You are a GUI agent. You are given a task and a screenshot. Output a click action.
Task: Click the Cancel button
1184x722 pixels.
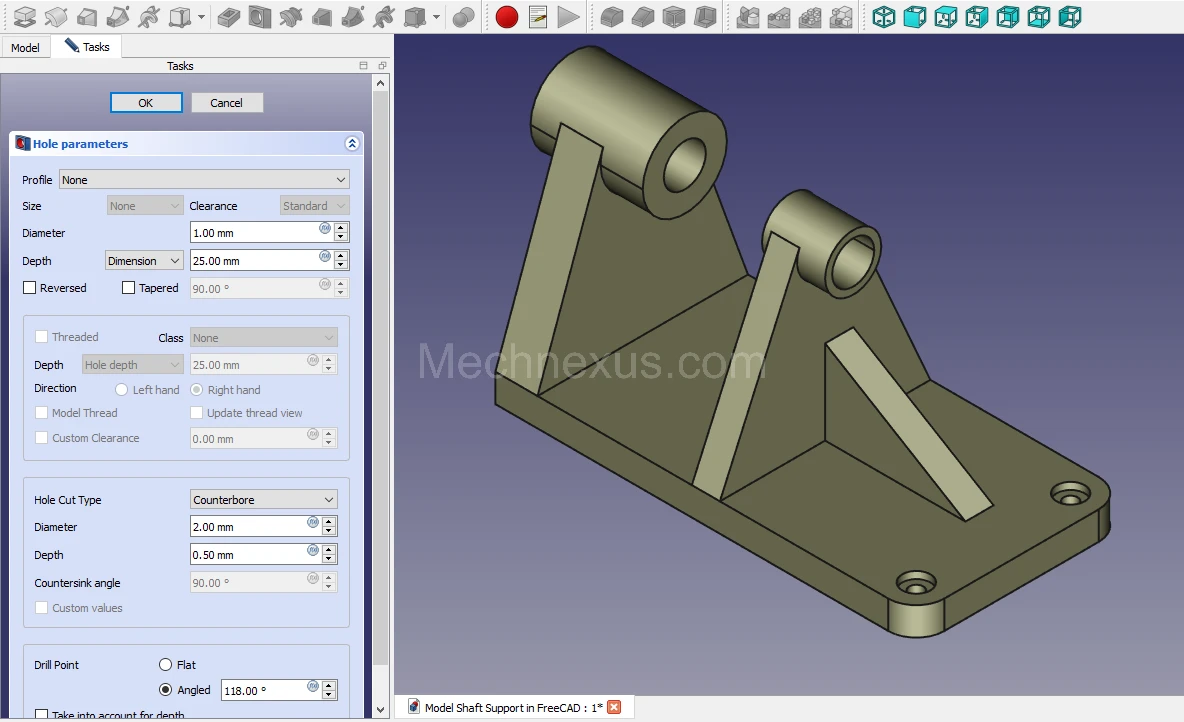coord(226,103)
